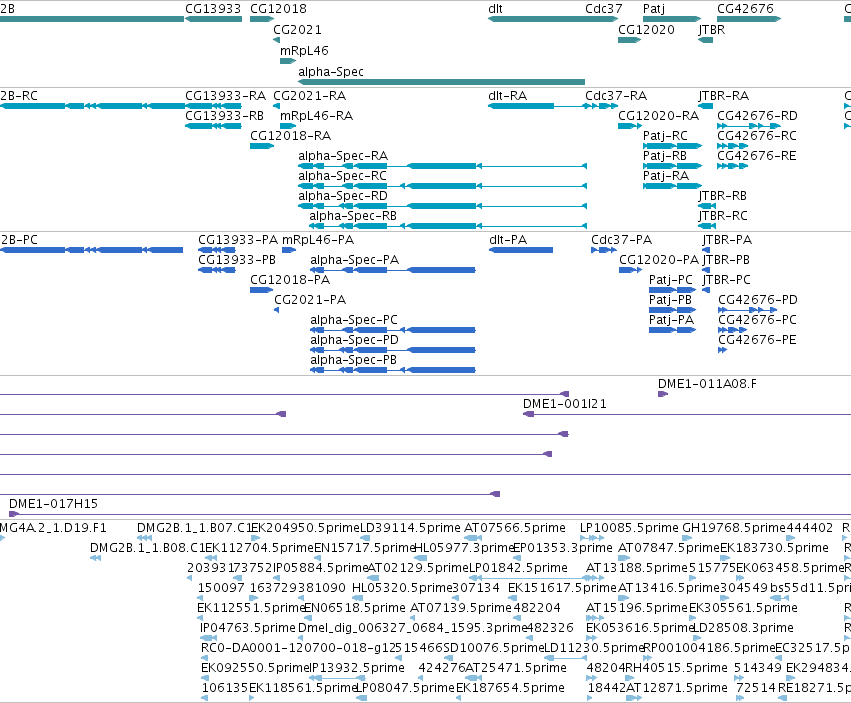The width and height of the screenshot is (851, 703).
Task: Click the CG12020 gene label
Action: coord(646,30)
